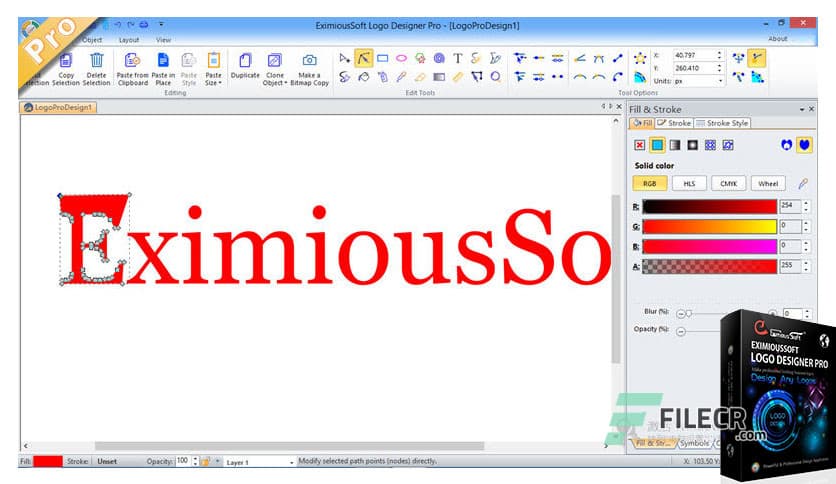Image resolution: width=836 pixels, height=484 pixels.
Task: Open the Object ribbon tab
Action: 92,40
